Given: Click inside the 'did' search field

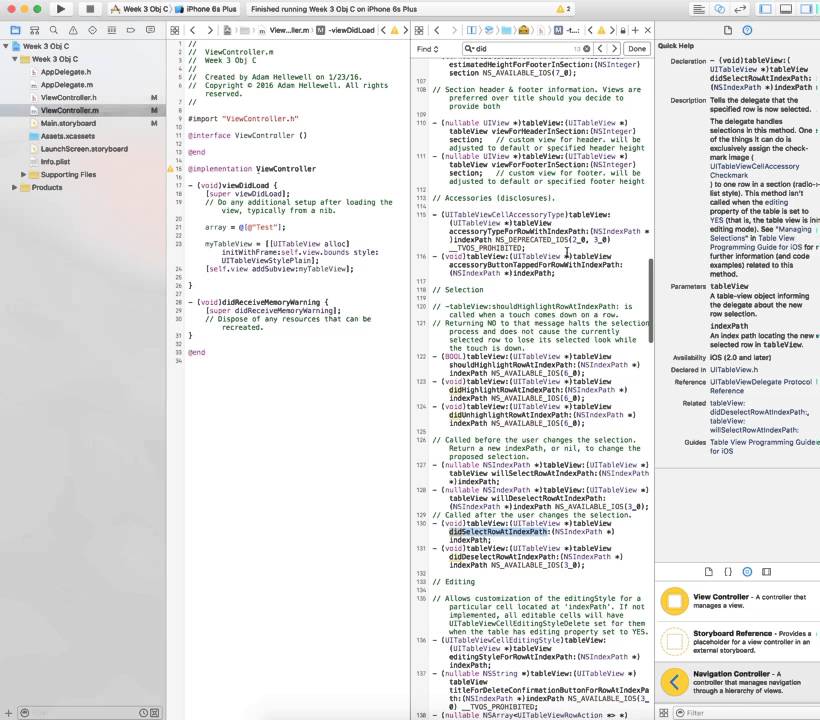Looking at the screenshot, I should (x=527, y=49).
